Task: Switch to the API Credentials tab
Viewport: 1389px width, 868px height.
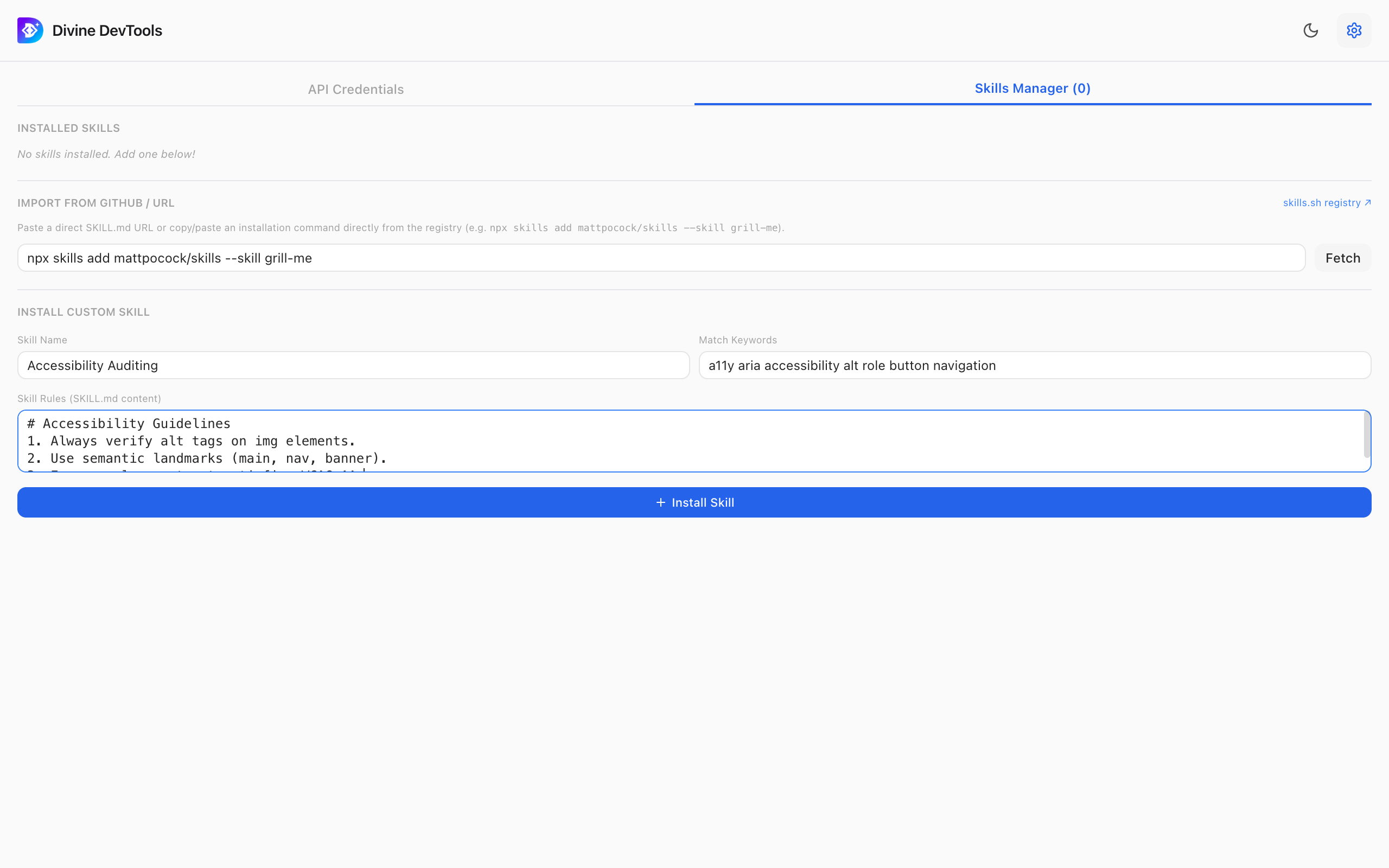Action: pos(355,89)
